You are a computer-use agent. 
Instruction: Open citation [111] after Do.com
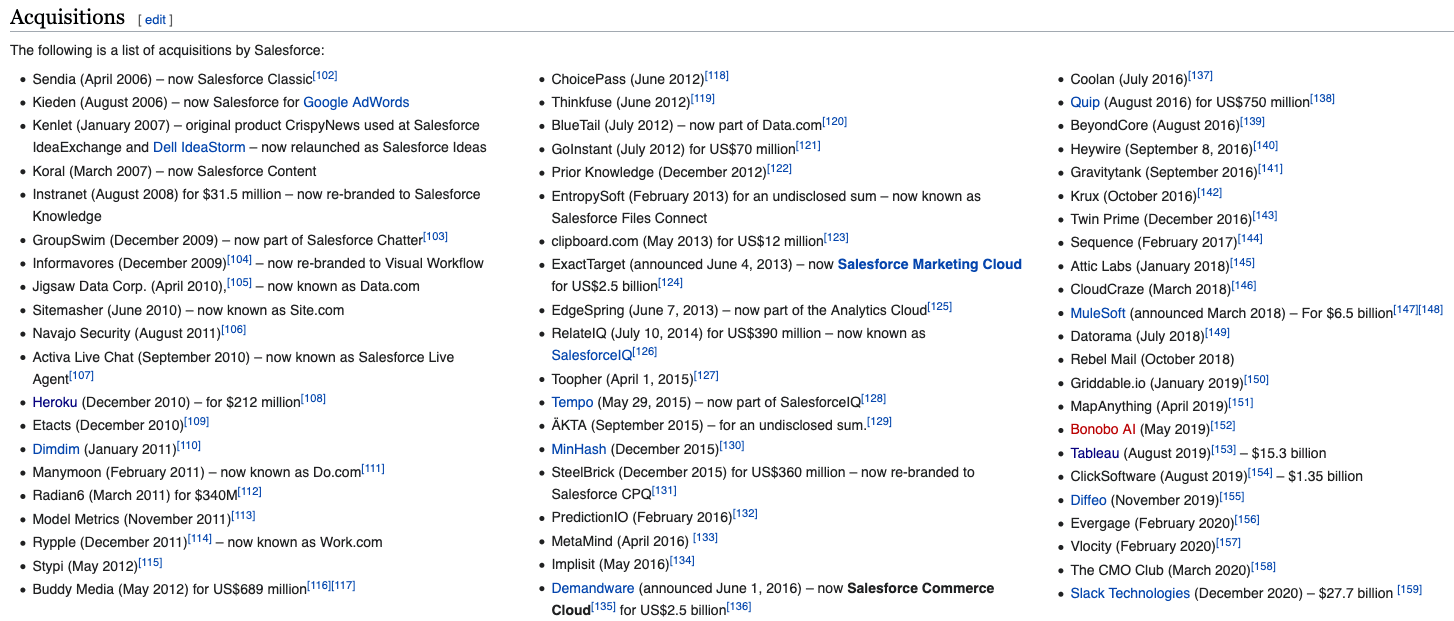373,468
